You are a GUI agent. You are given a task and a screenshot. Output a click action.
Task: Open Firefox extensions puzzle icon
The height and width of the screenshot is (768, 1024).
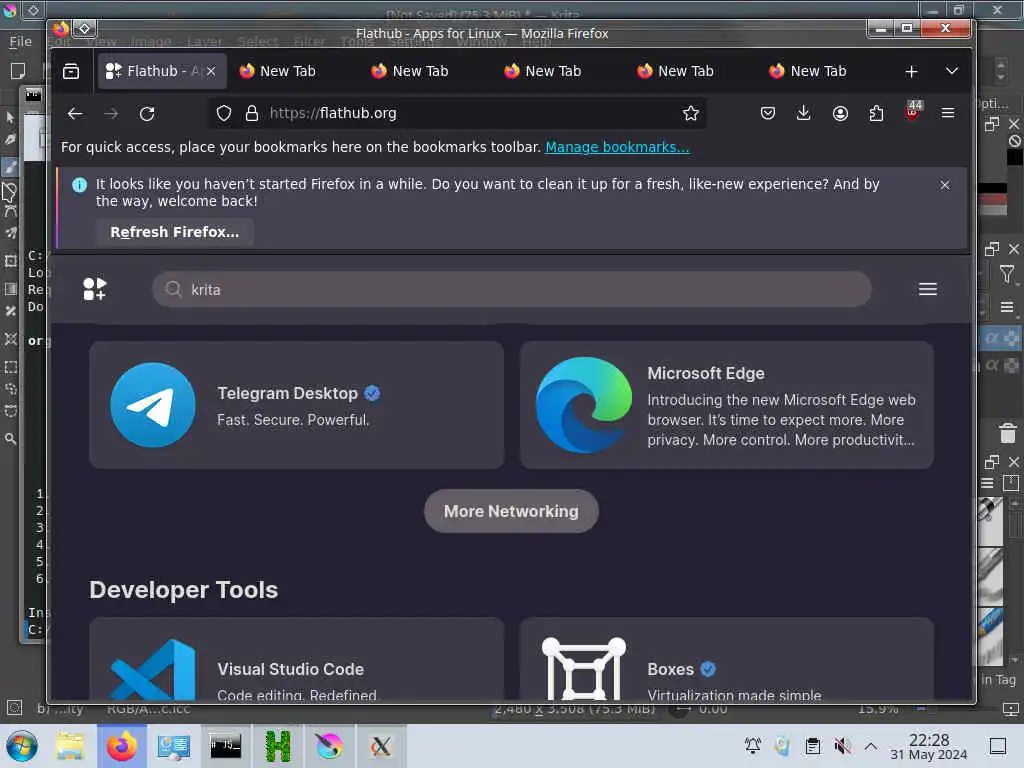876,114
